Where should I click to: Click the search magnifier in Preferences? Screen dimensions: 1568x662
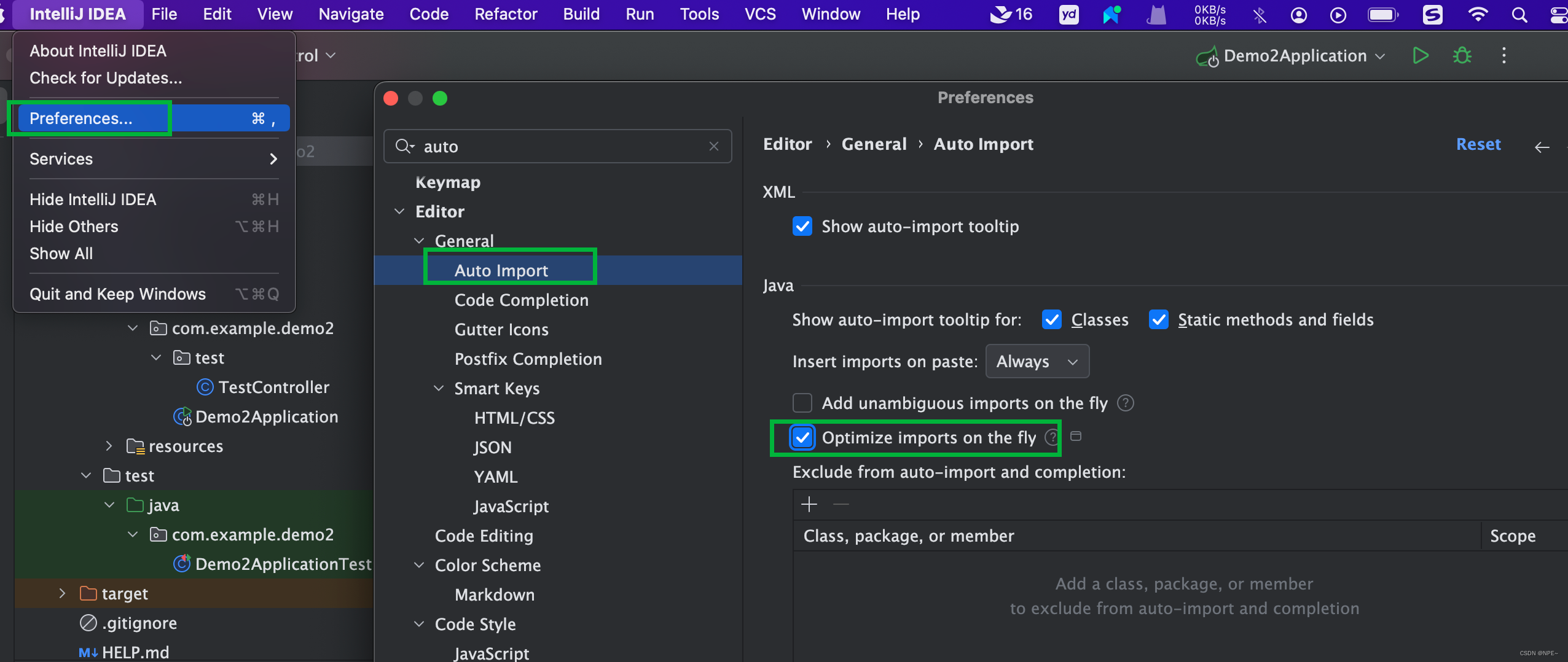click(x=404, y=146)
